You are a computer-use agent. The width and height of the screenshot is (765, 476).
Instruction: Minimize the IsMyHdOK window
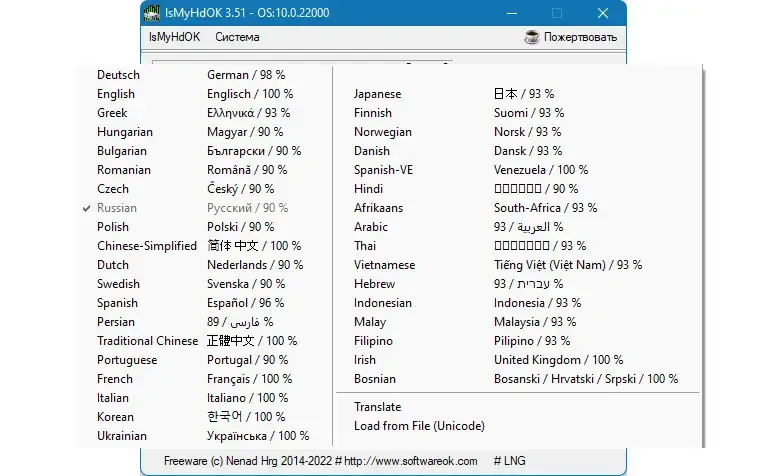tap(512, 13)
